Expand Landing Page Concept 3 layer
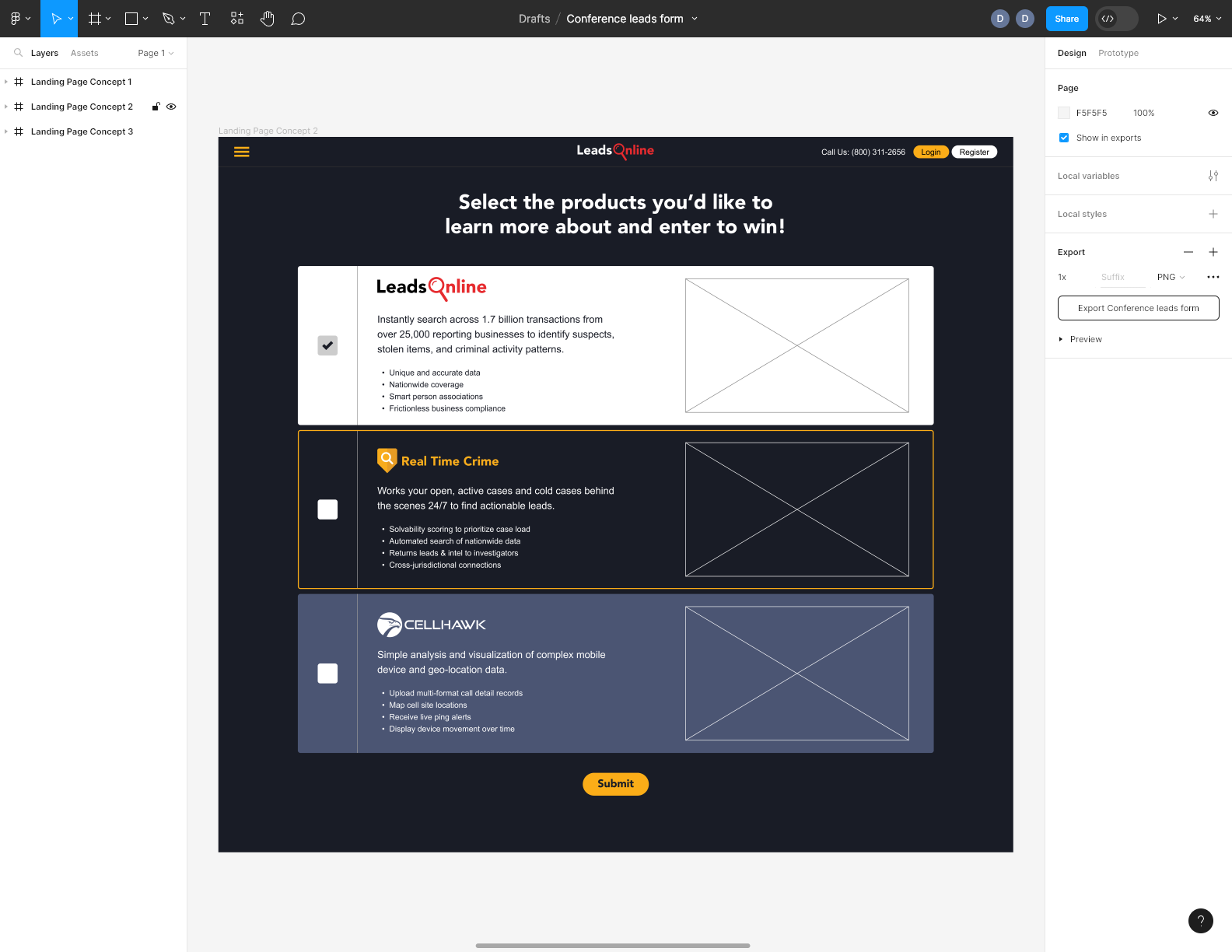1232x952 pixels. click(x=6, y=131)
